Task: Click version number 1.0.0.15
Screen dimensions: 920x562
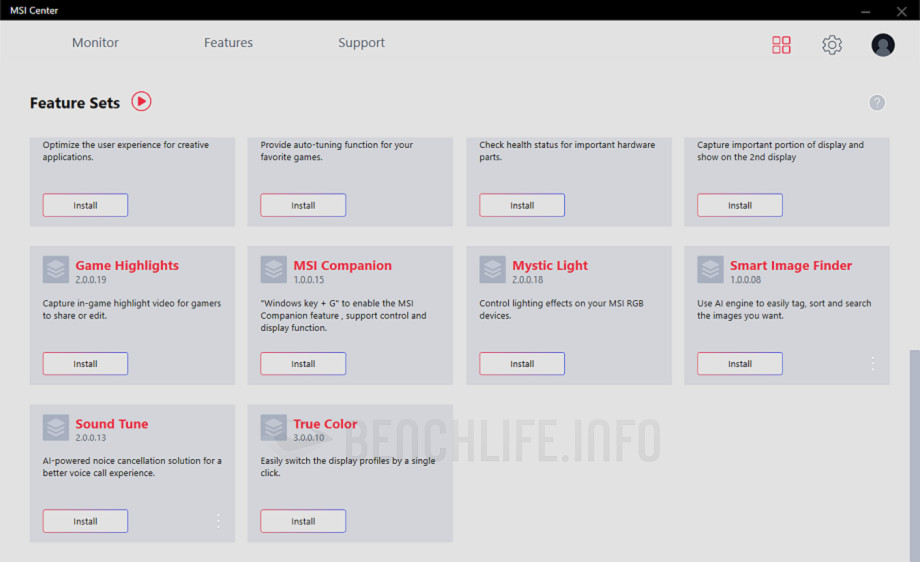Action: click(x=309, y=280)
